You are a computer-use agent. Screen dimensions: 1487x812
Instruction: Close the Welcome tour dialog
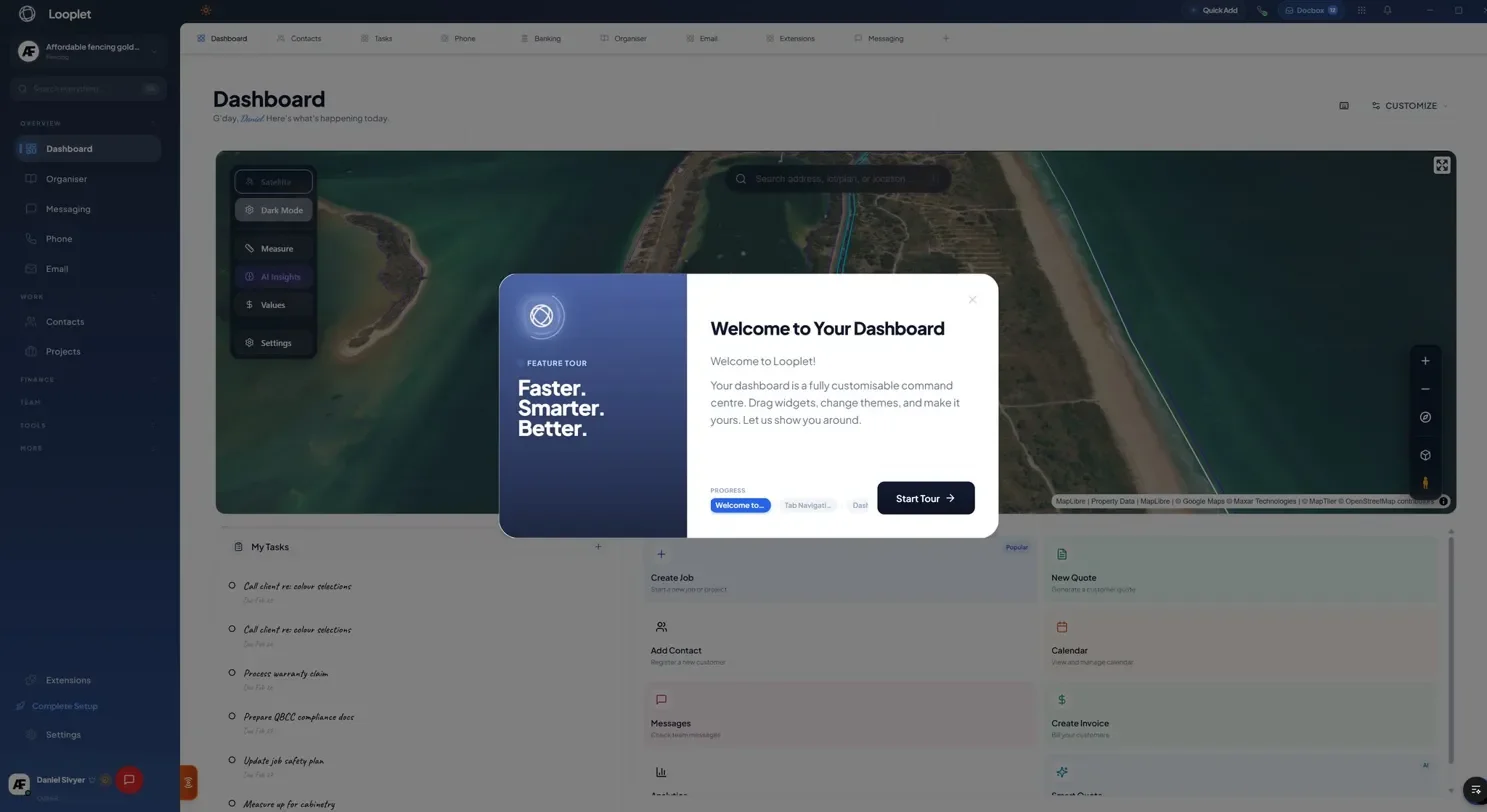click(x=972, y=299)
